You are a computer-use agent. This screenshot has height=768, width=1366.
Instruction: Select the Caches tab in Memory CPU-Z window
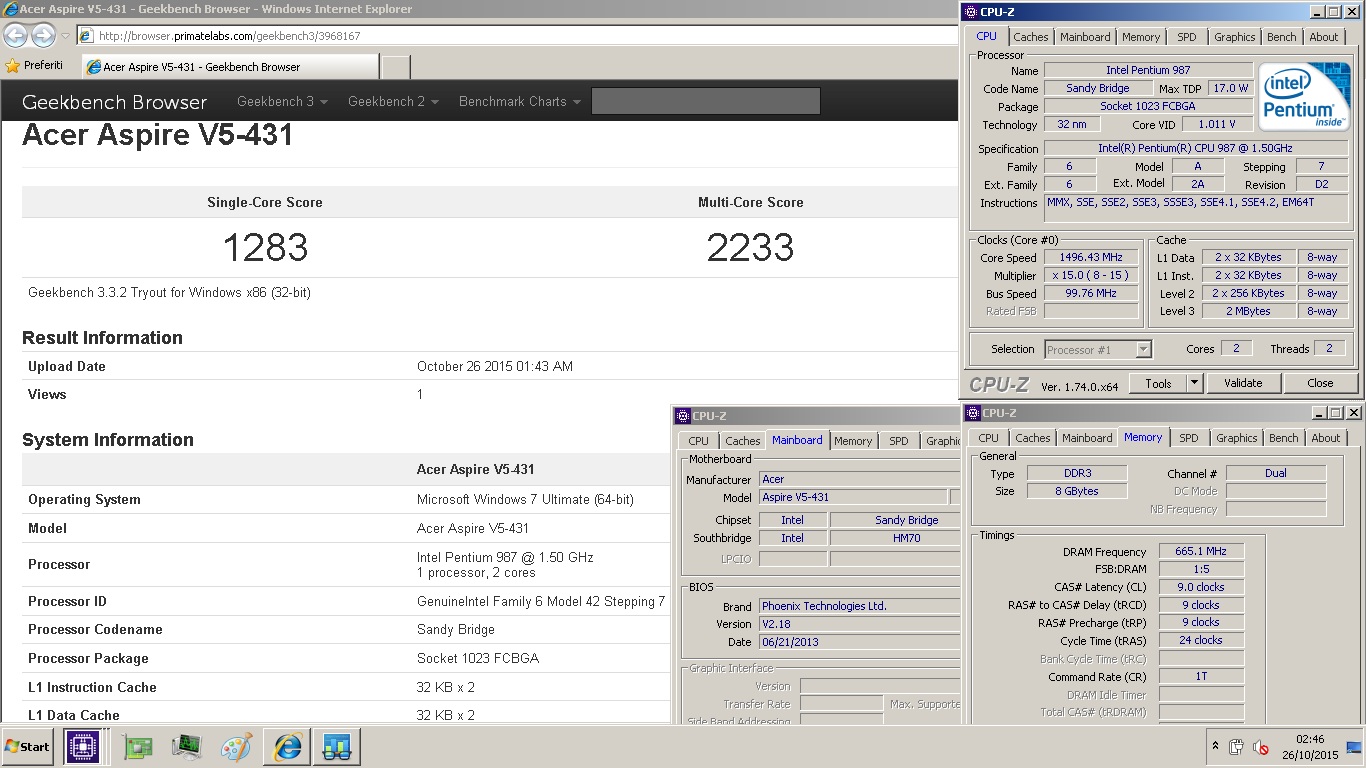point(1033,438)
